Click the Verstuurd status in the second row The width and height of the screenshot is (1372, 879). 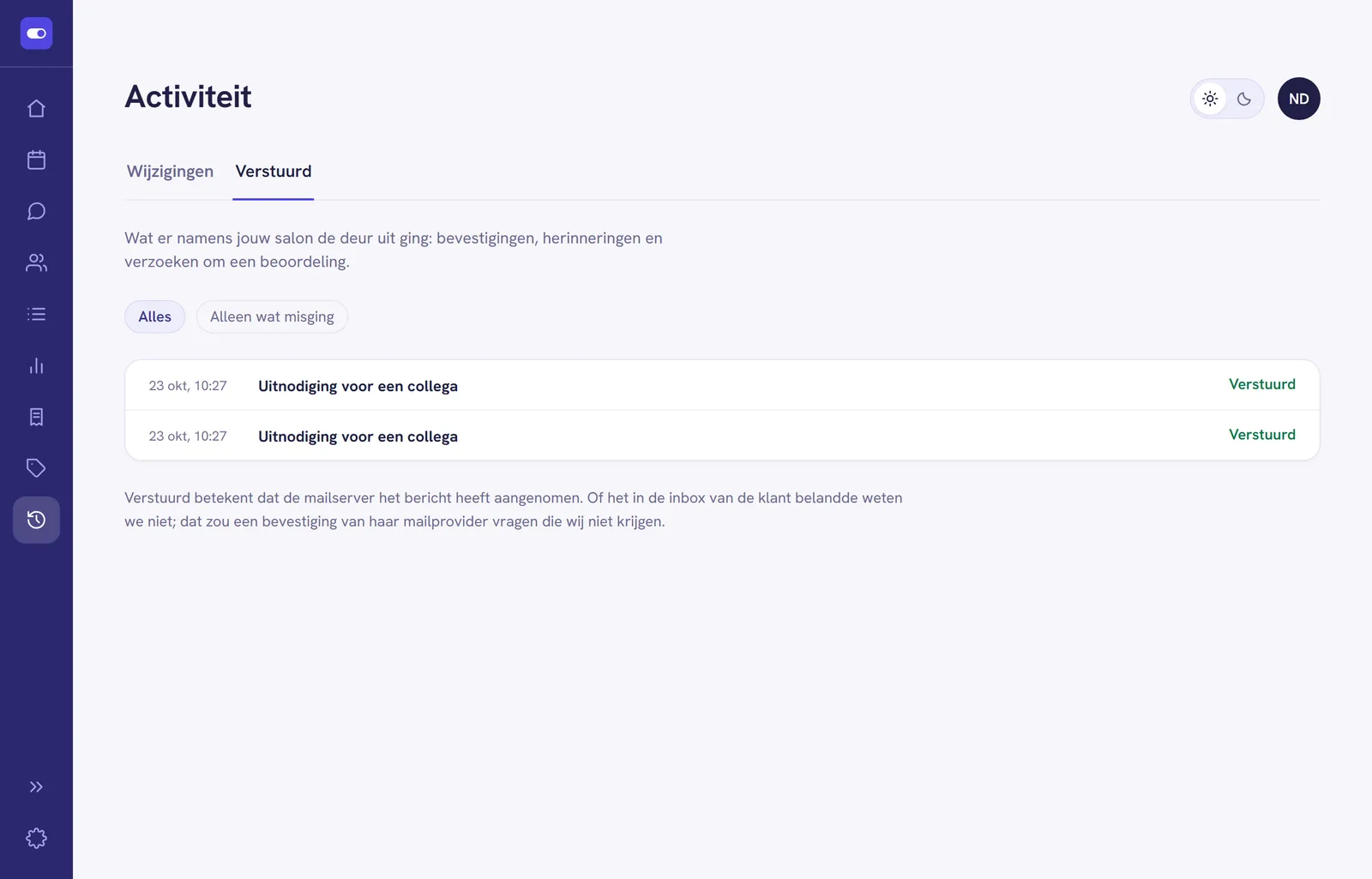(x=1262, y=435)
